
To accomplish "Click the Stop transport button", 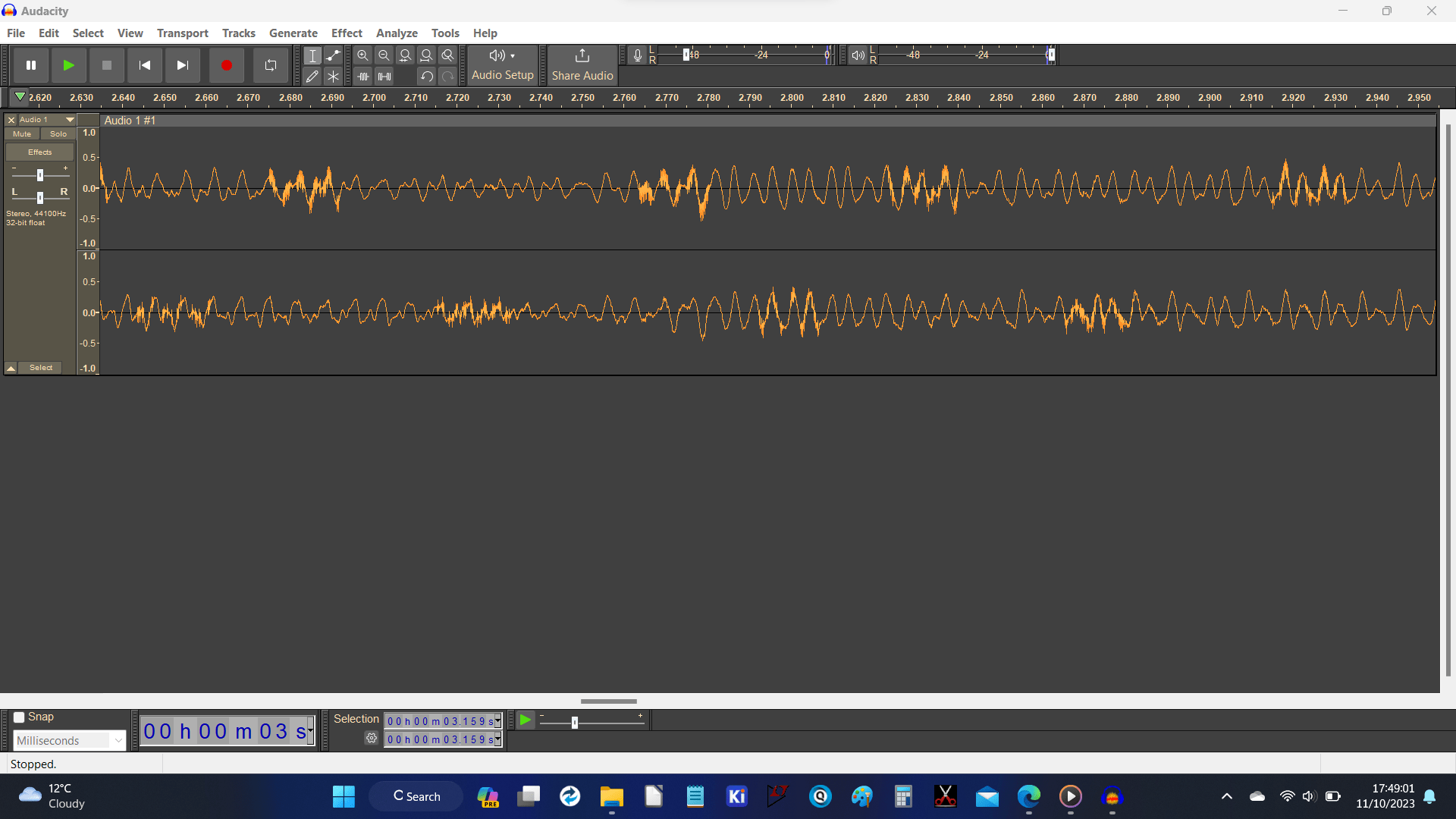I will [107, 65].
